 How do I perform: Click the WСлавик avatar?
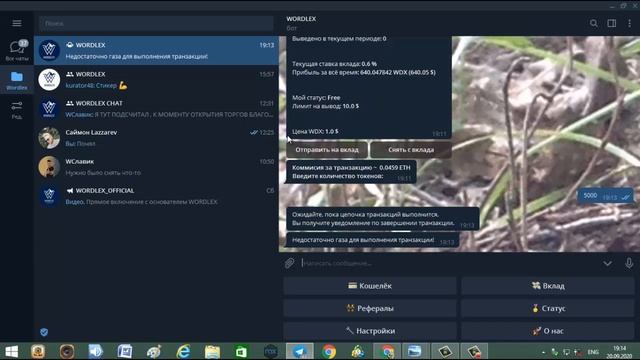click(49, 167)
